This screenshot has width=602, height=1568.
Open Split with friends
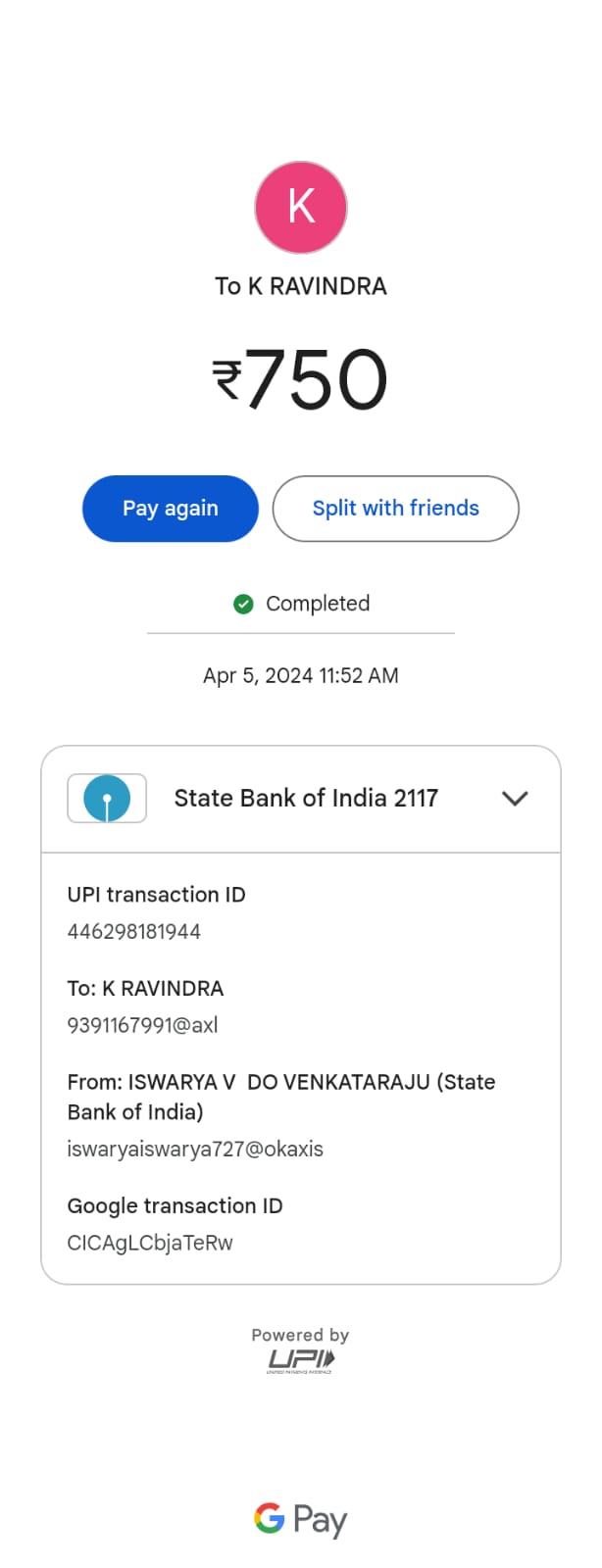click(395, 509)
